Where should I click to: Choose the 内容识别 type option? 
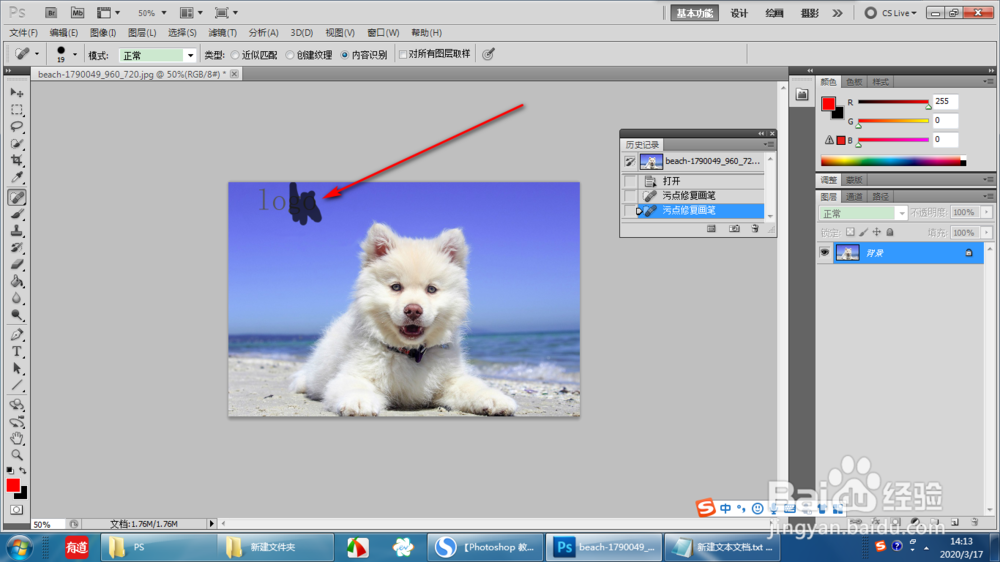point(344,55)
